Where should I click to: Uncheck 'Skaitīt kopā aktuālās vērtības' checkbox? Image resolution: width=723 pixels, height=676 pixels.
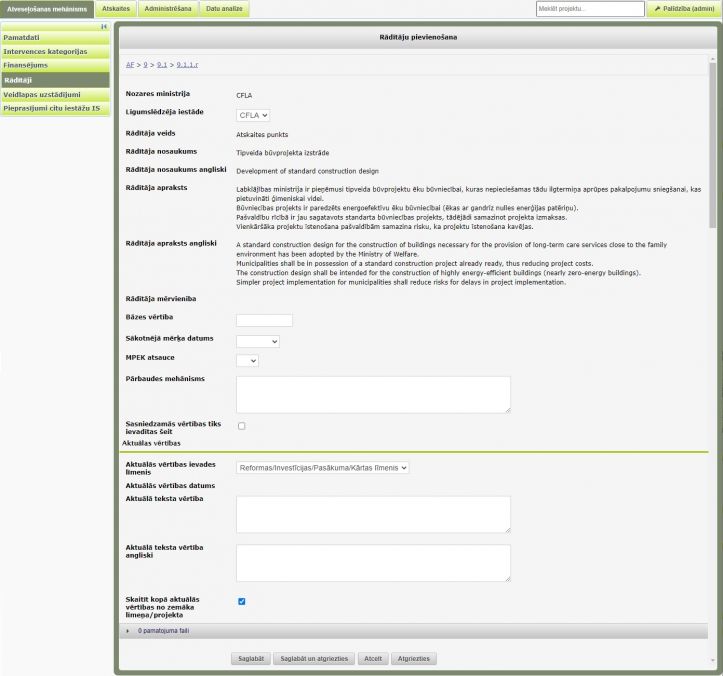[x=241, y=601]
